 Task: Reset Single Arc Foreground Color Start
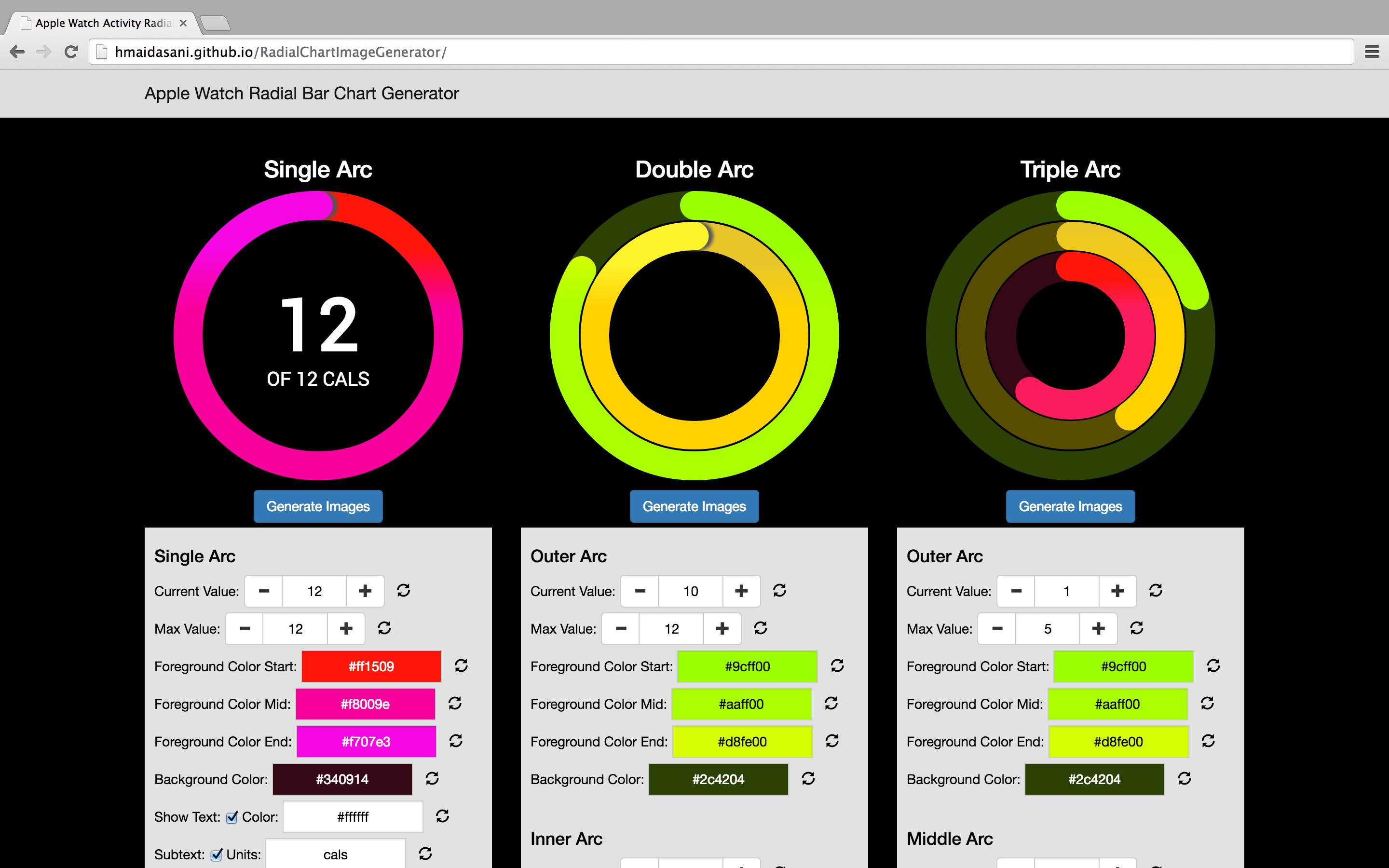coord(461,665)
